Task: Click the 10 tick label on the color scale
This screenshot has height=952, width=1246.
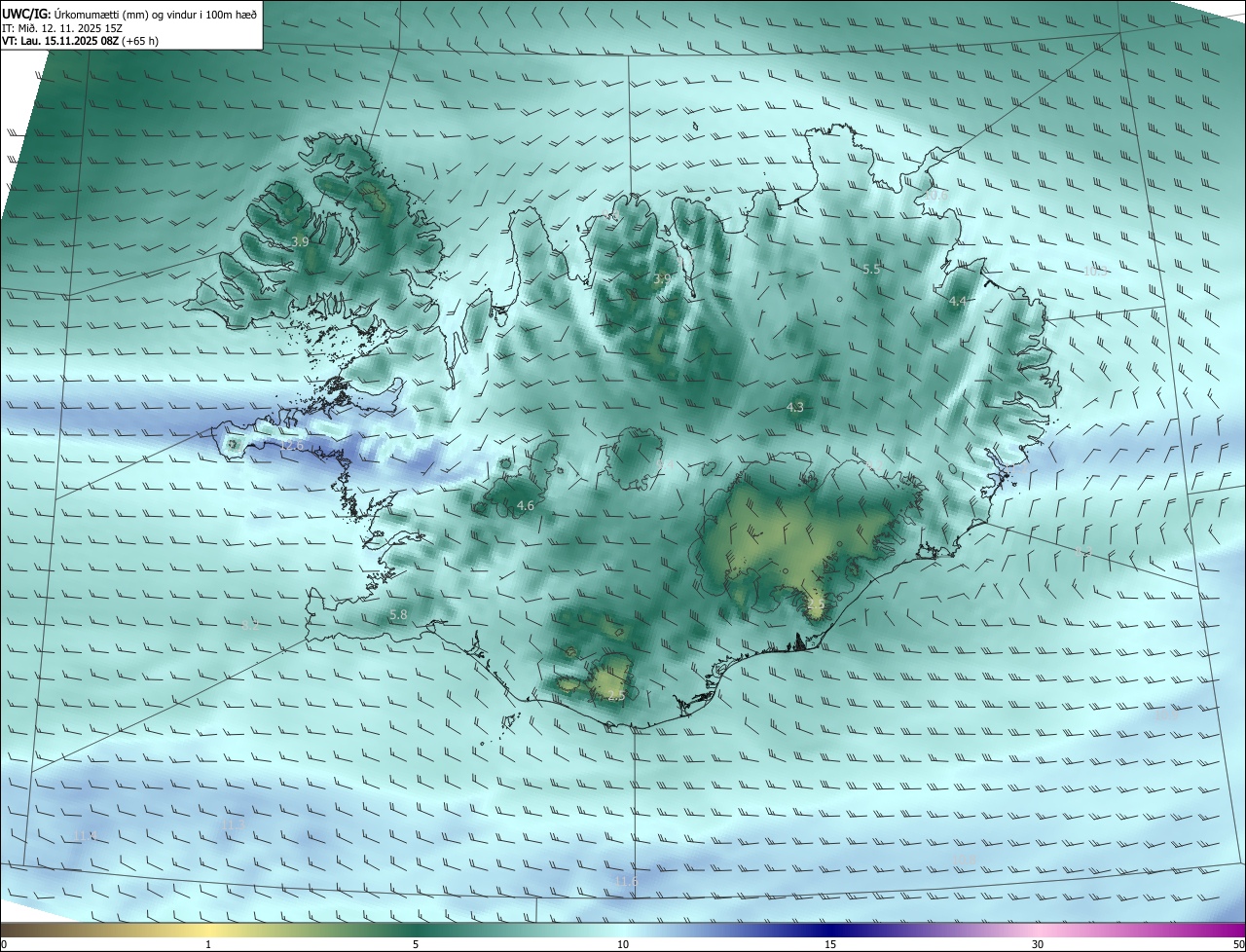Action: pos(623,945)
